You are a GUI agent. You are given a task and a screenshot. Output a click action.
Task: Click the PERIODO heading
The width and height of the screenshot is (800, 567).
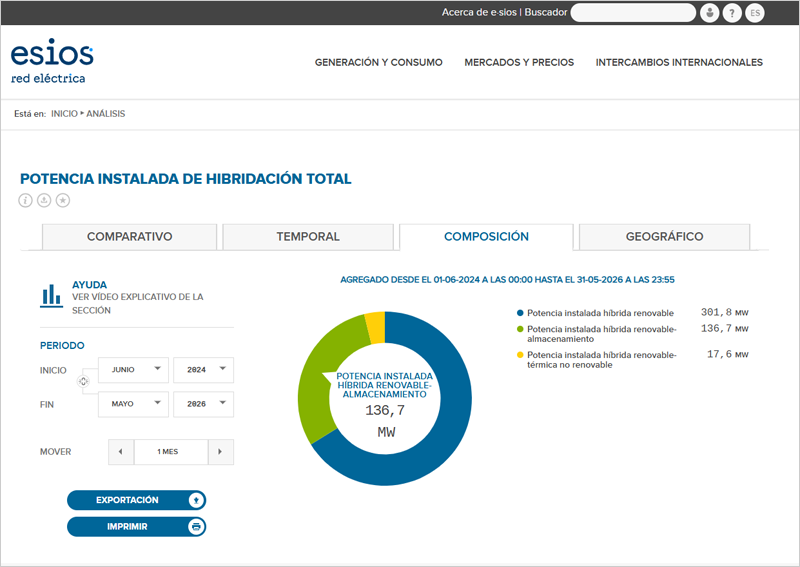[x=62, y=346]
